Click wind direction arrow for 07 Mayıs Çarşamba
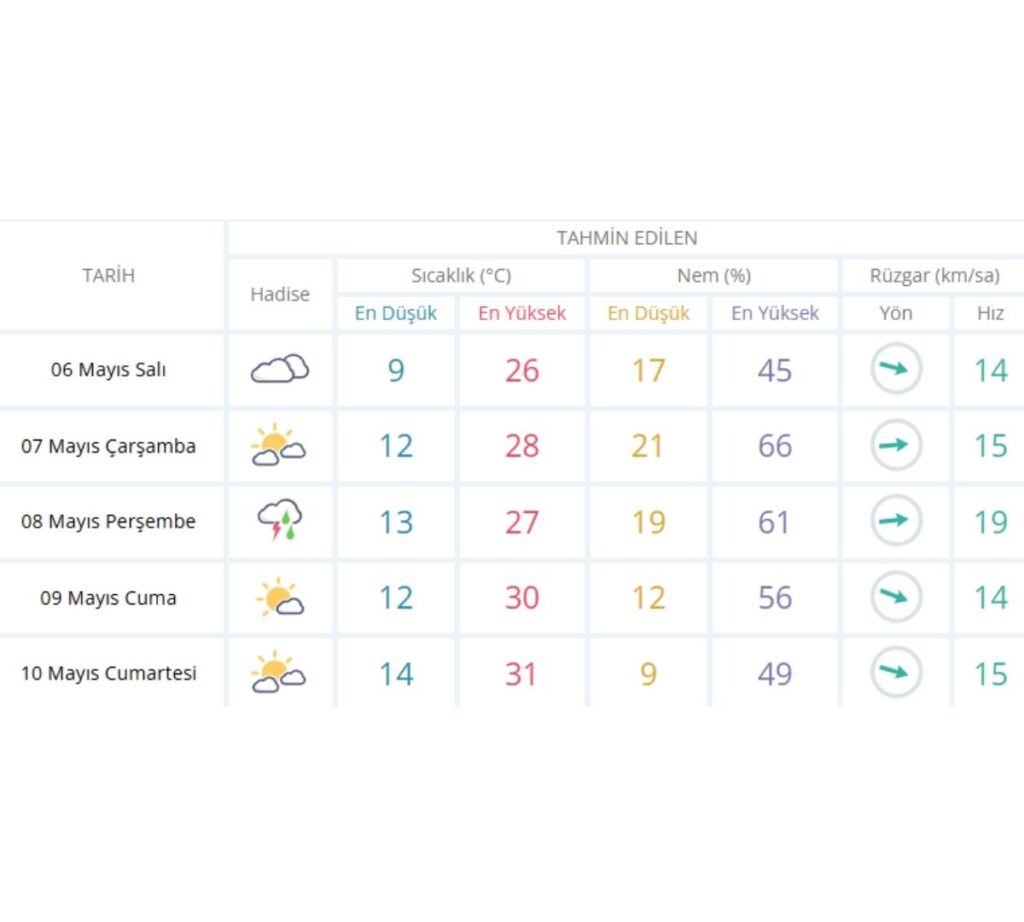 point(895,446)
